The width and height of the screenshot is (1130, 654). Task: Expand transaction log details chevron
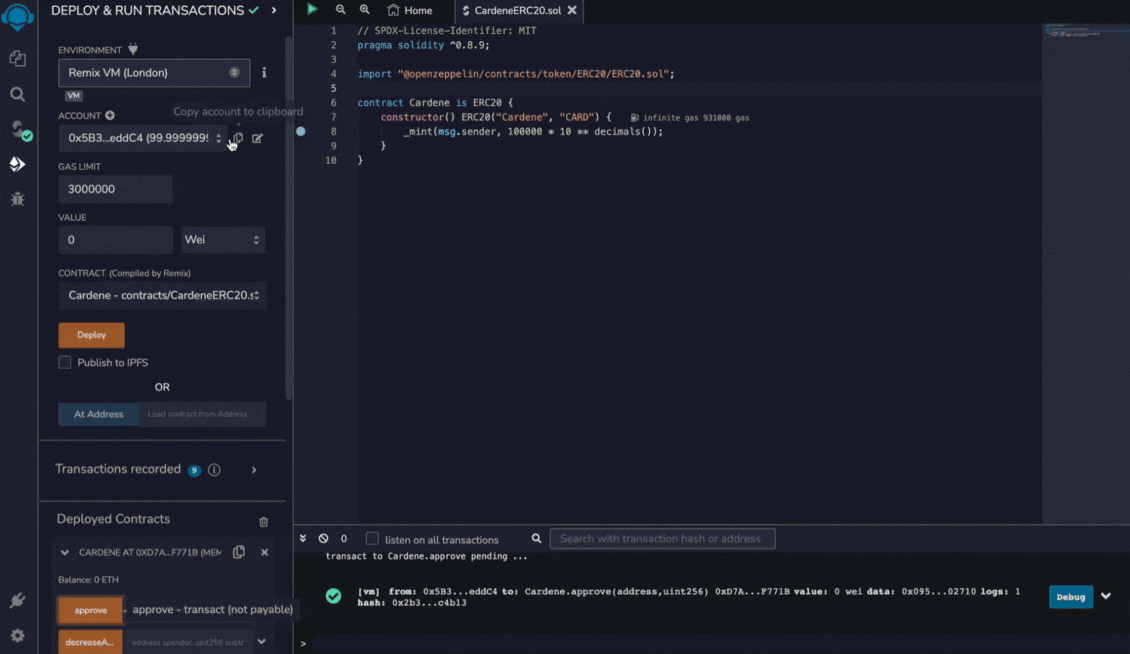point(1106,596)
